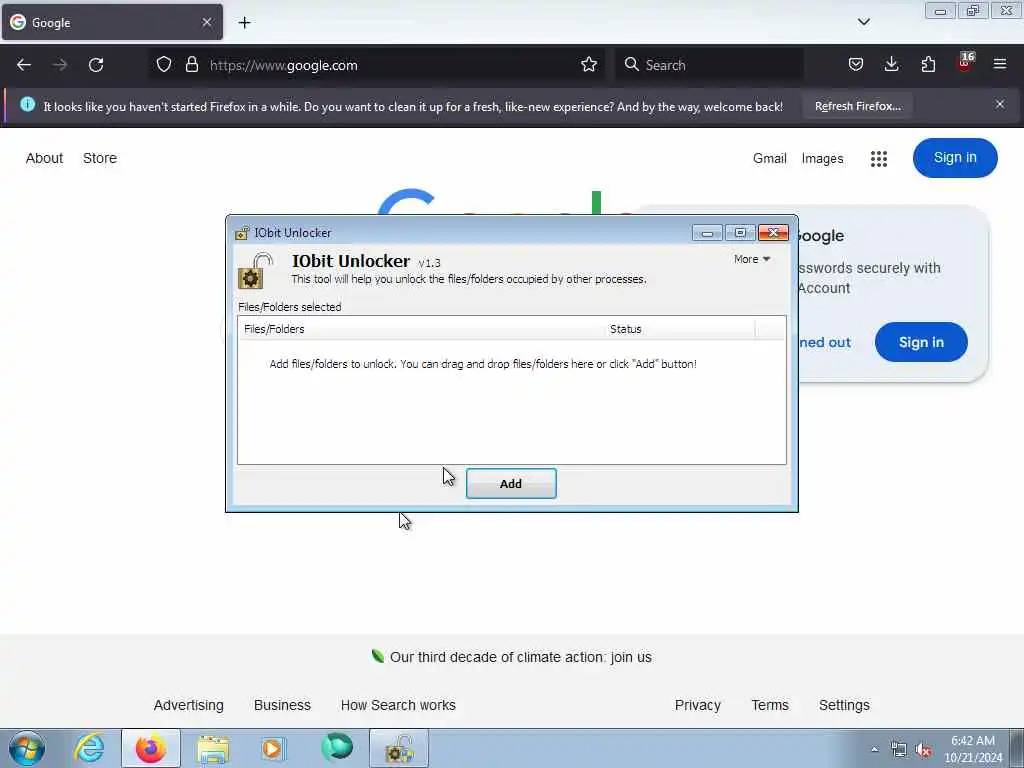Open the Firefox hamburger menu
This screenshot has width=1024, height=768.
1000,64
